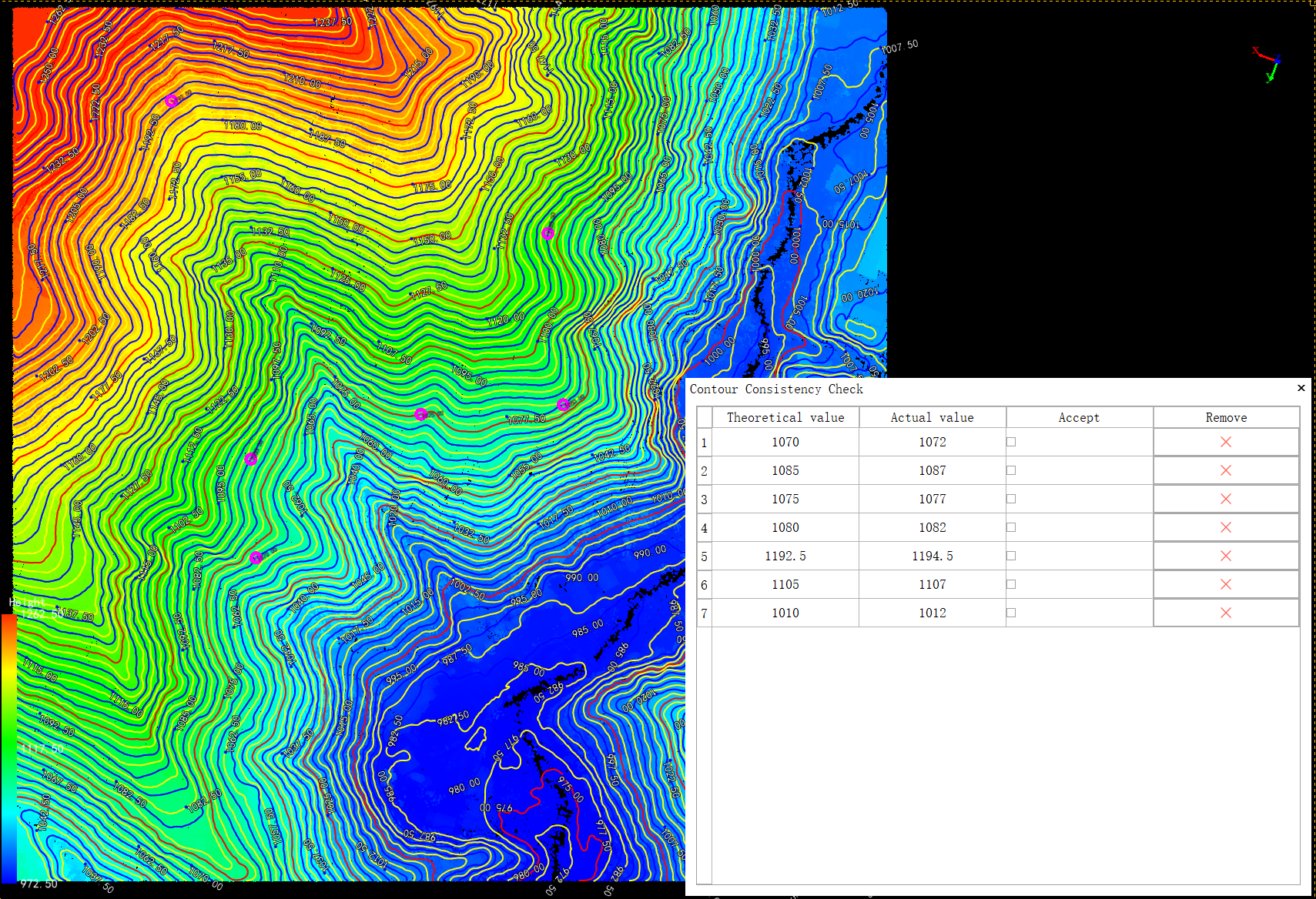Select actual value cell 1107

click(933, 584)
